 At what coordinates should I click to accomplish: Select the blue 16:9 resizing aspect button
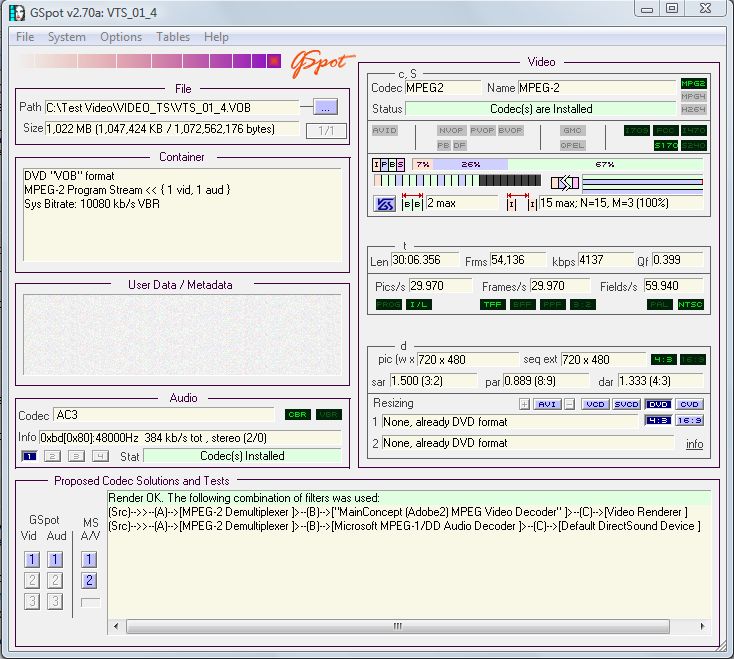pyautogui.click(x=689, y=421)
